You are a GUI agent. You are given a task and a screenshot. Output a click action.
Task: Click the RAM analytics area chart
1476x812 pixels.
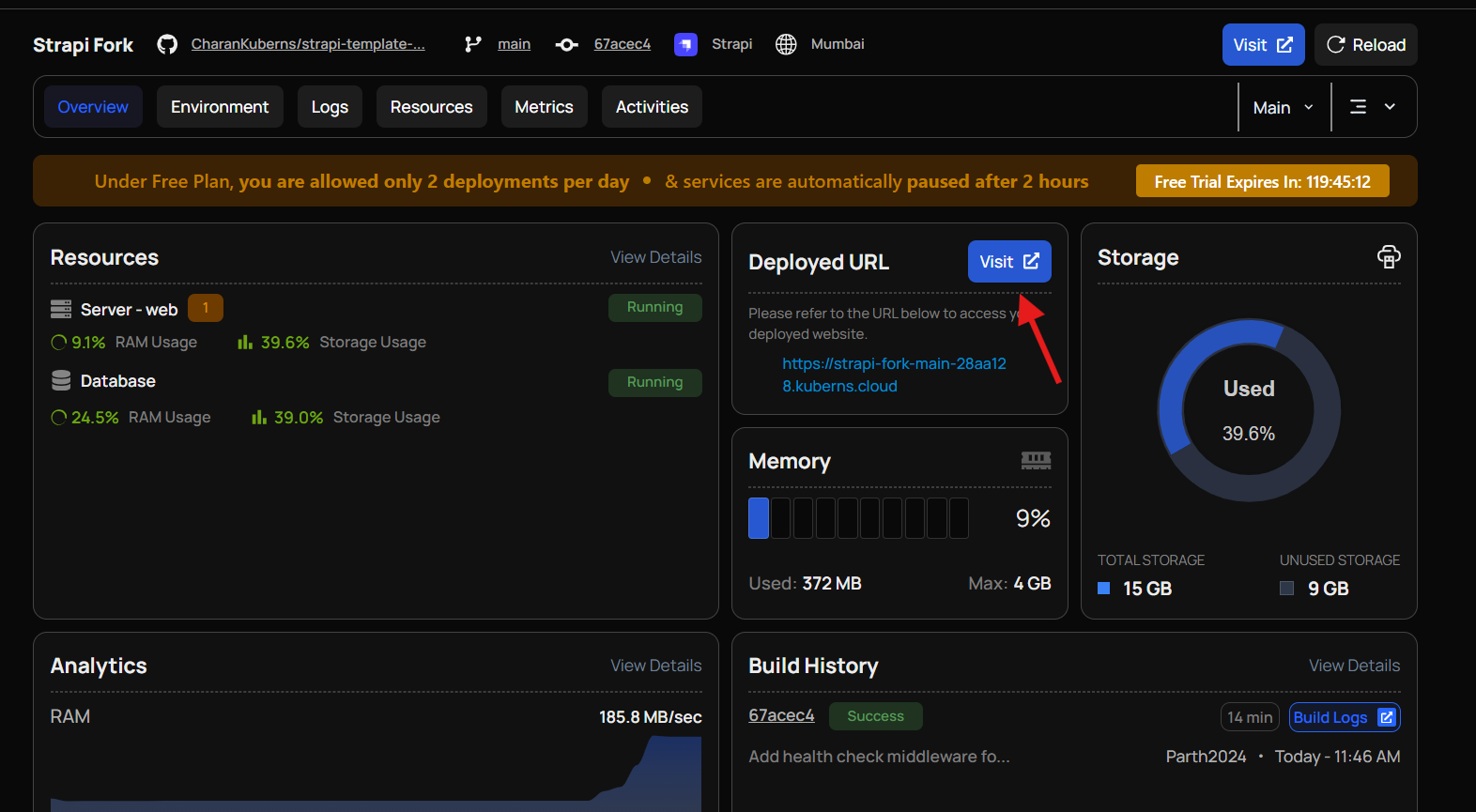[376, 774]
